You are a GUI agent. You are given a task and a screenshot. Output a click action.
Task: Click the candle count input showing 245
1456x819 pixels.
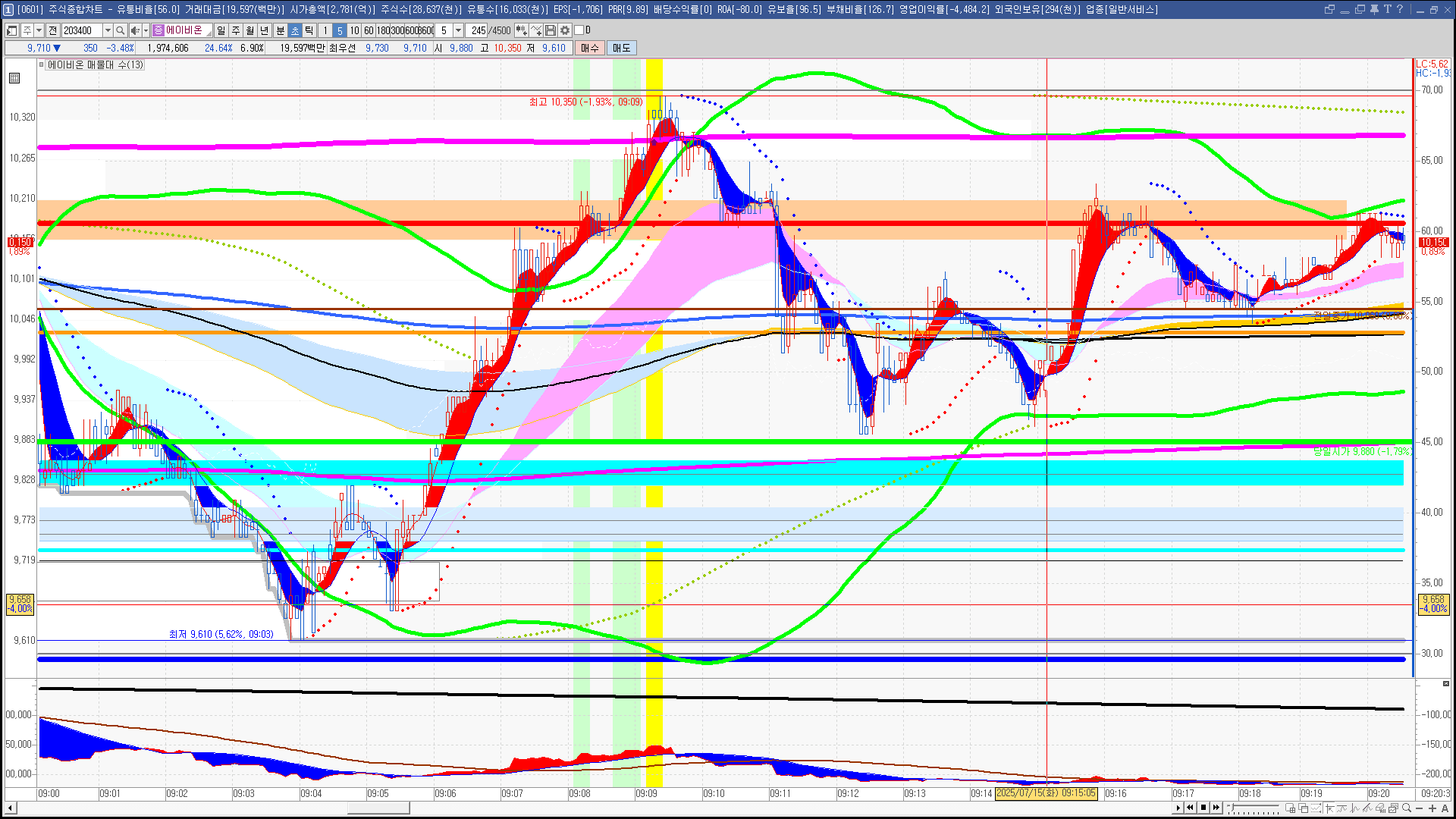(x=478, y=30)
